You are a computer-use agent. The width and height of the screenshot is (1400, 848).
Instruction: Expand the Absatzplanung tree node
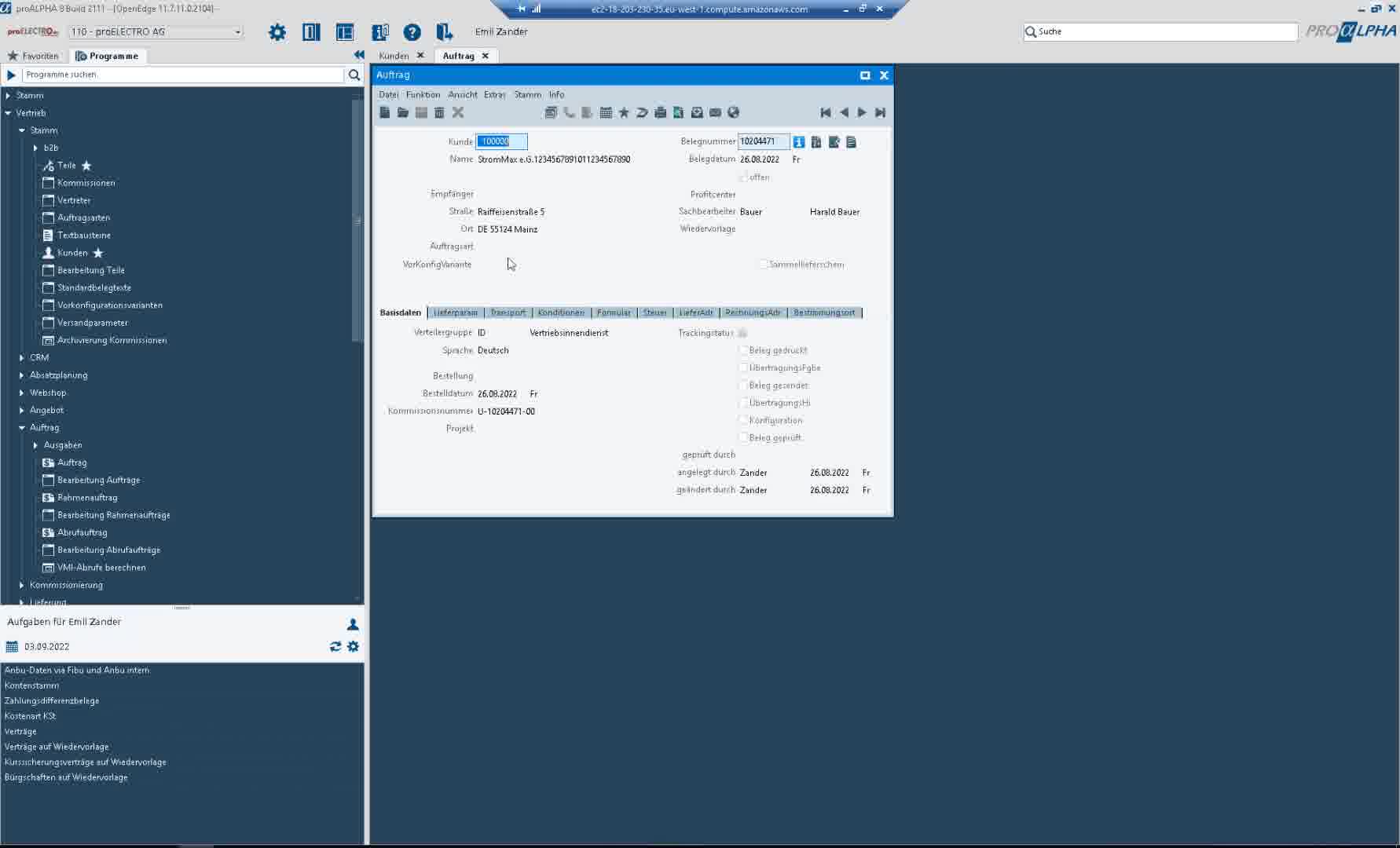pyautogui.click(x=22, y=375)
